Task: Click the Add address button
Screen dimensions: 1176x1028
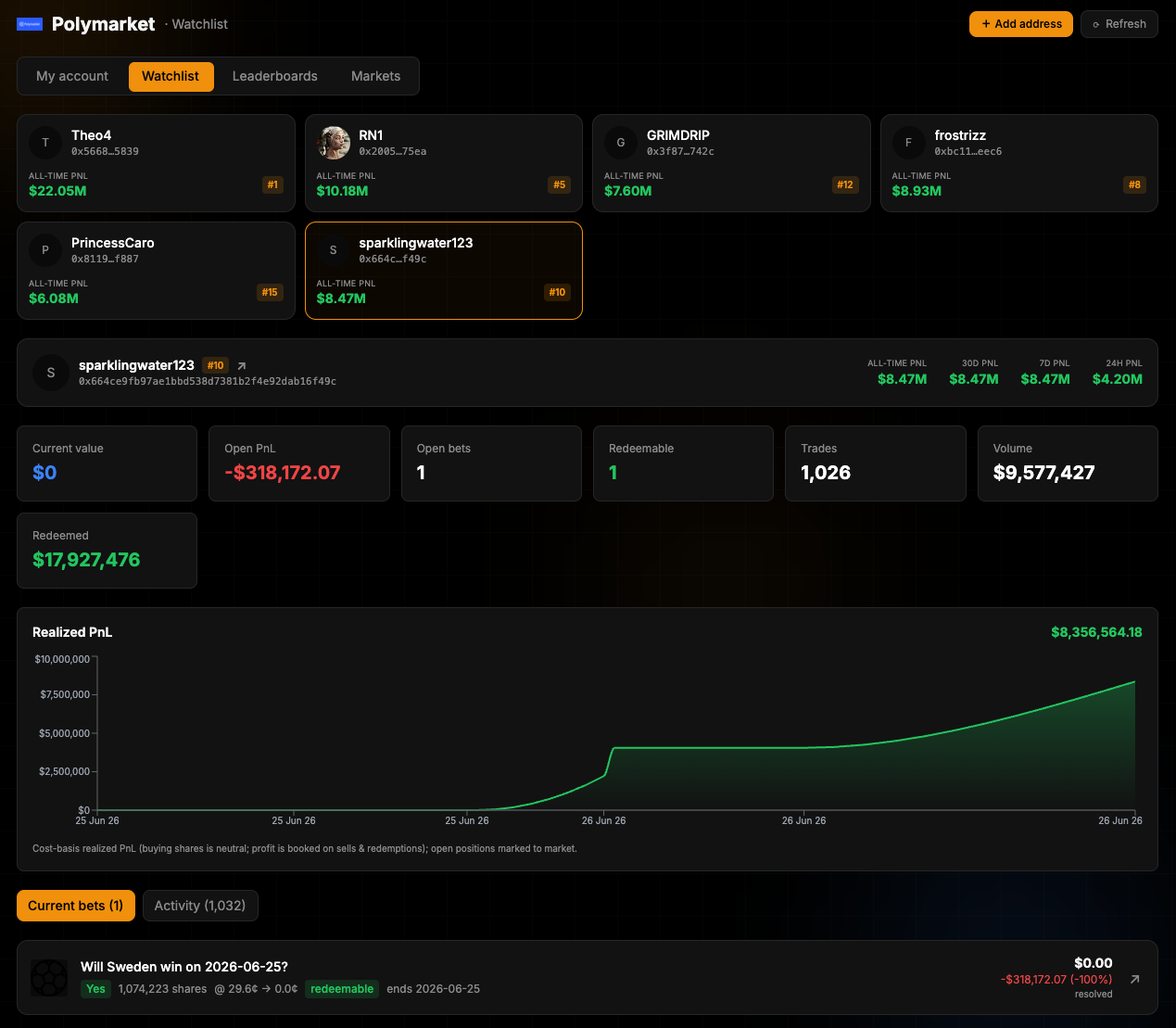Action: tap(1021, 24)
